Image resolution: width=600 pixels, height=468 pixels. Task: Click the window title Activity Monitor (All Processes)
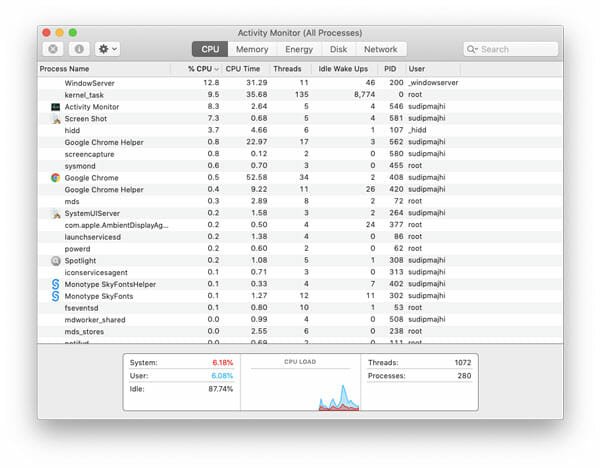pos(300,33)
